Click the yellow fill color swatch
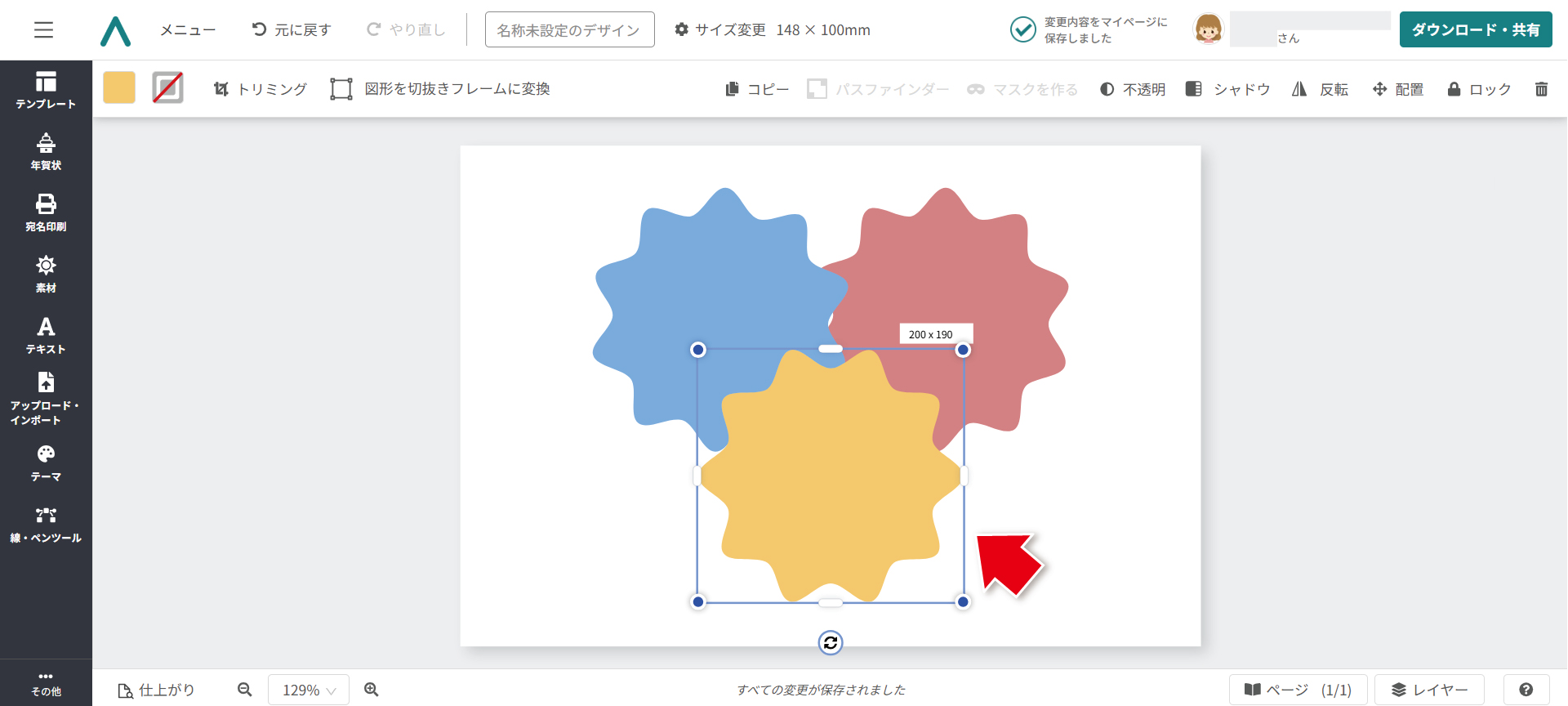The image size is (1568, 706). click(x=119, y=87)
